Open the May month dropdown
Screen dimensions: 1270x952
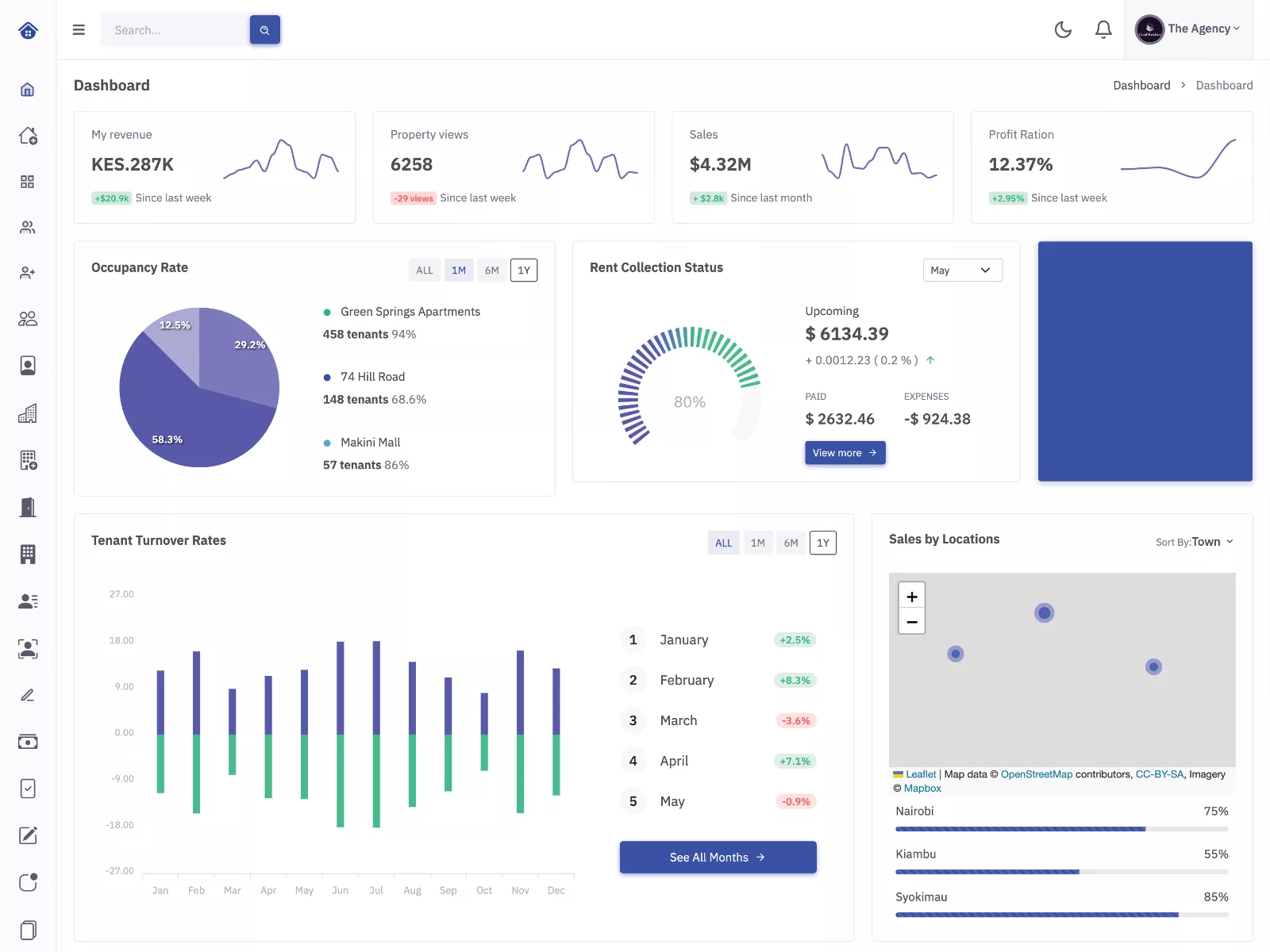[x=963, y=271]
